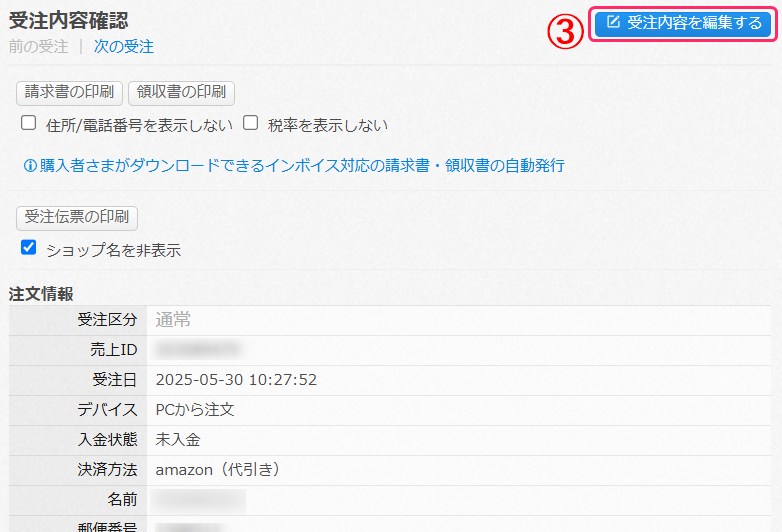Viewport: 782px width, 532px height.
Task: Click the pencil icon on the edit order button
Action: point(613,23)
